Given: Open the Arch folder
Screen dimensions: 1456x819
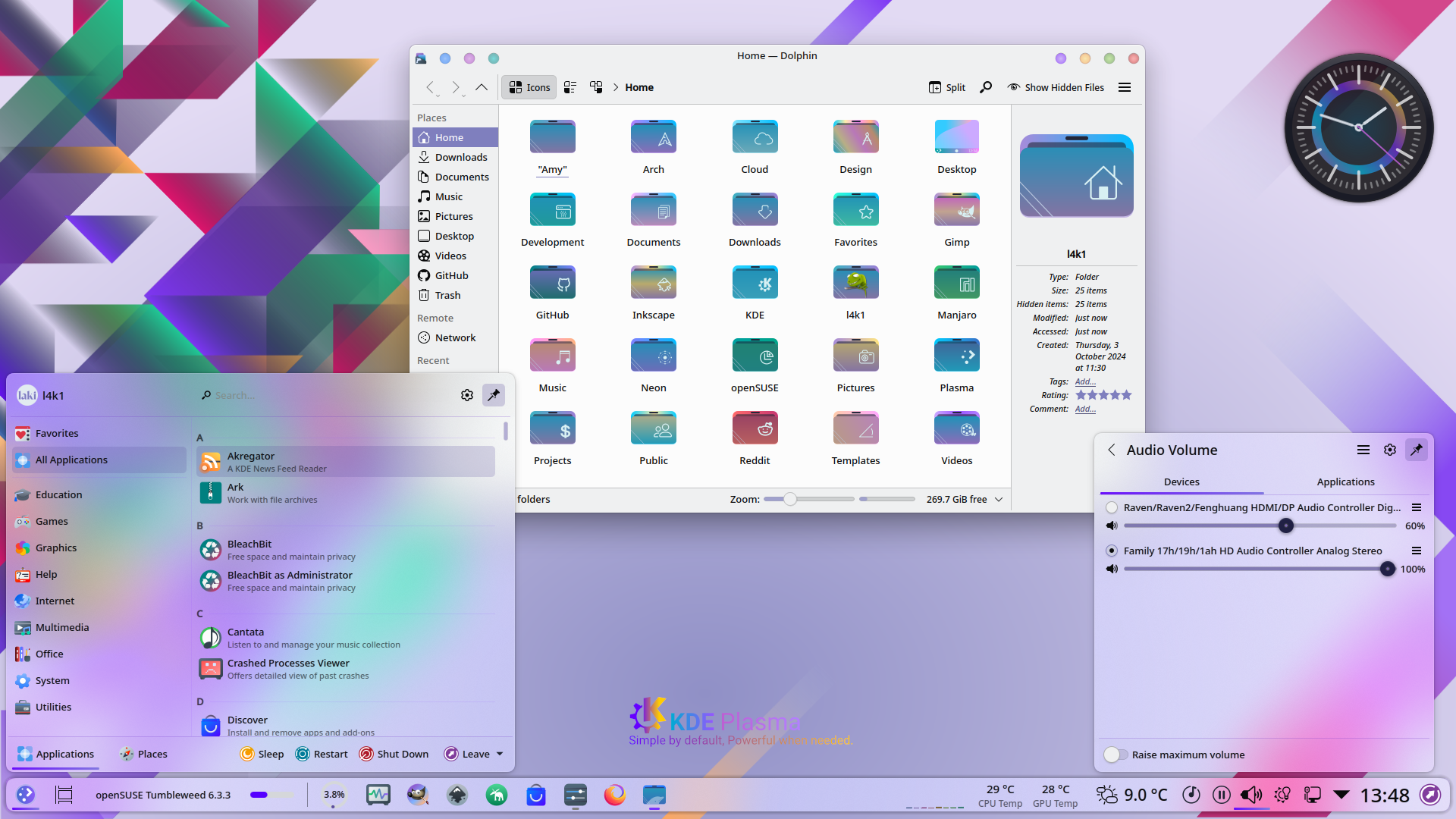Looking at the screenshot, I should click(653, 148).
